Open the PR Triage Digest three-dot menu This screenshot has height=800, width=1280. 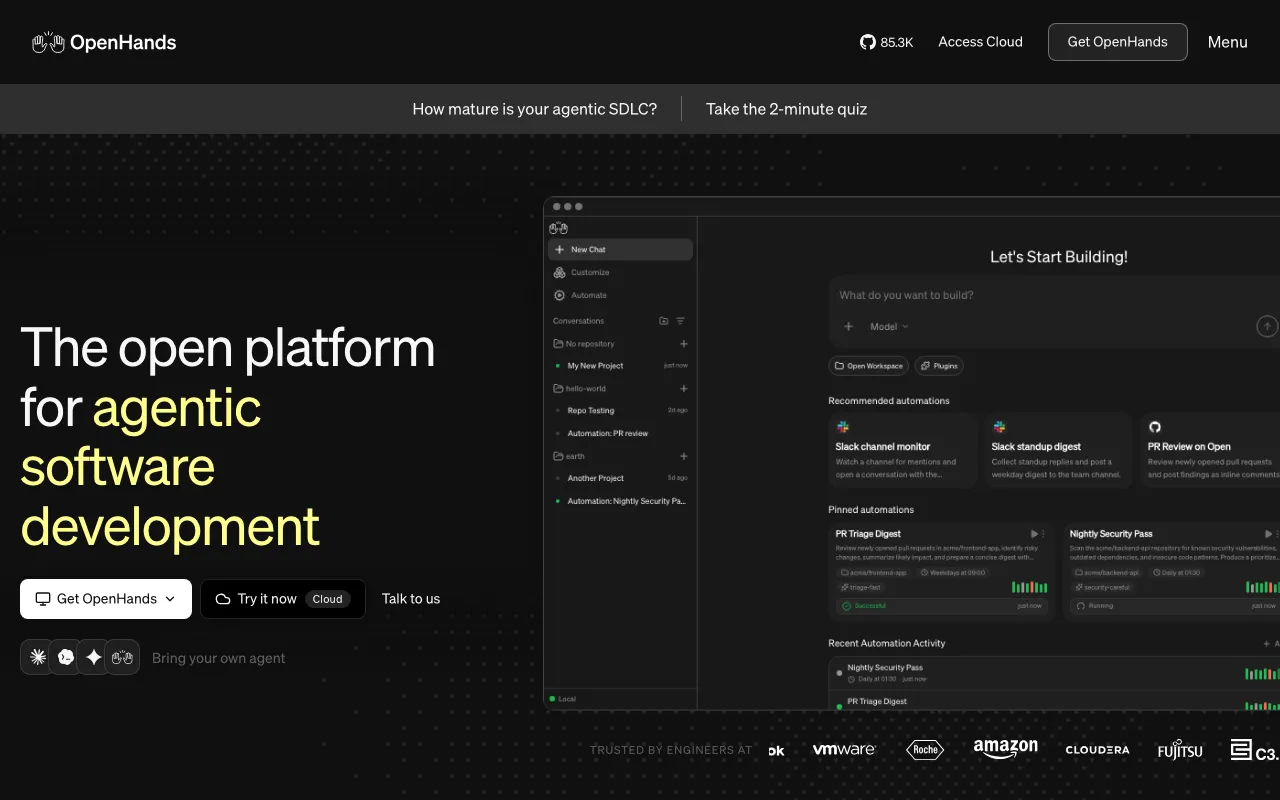click(1043, 534)
